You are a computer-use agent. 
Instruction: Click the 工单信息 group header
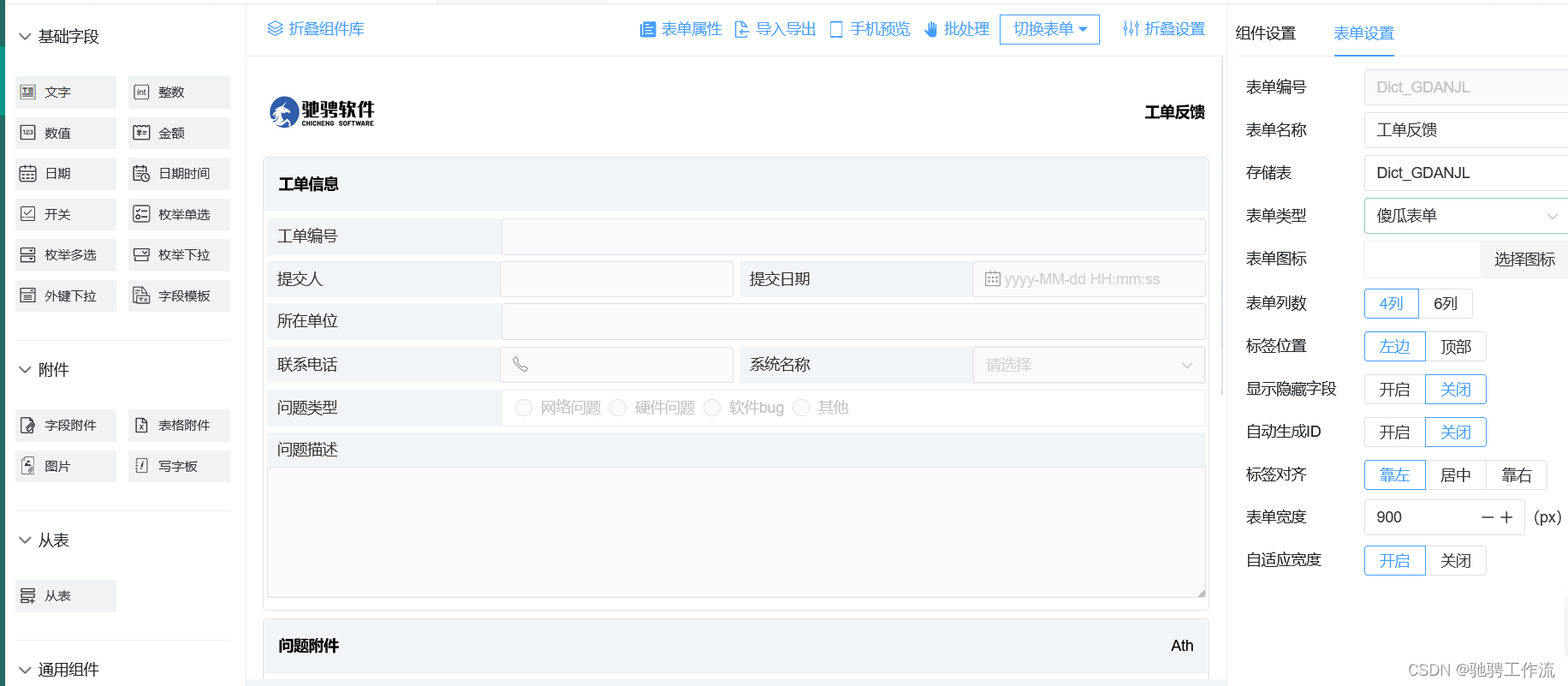(736, 184)
